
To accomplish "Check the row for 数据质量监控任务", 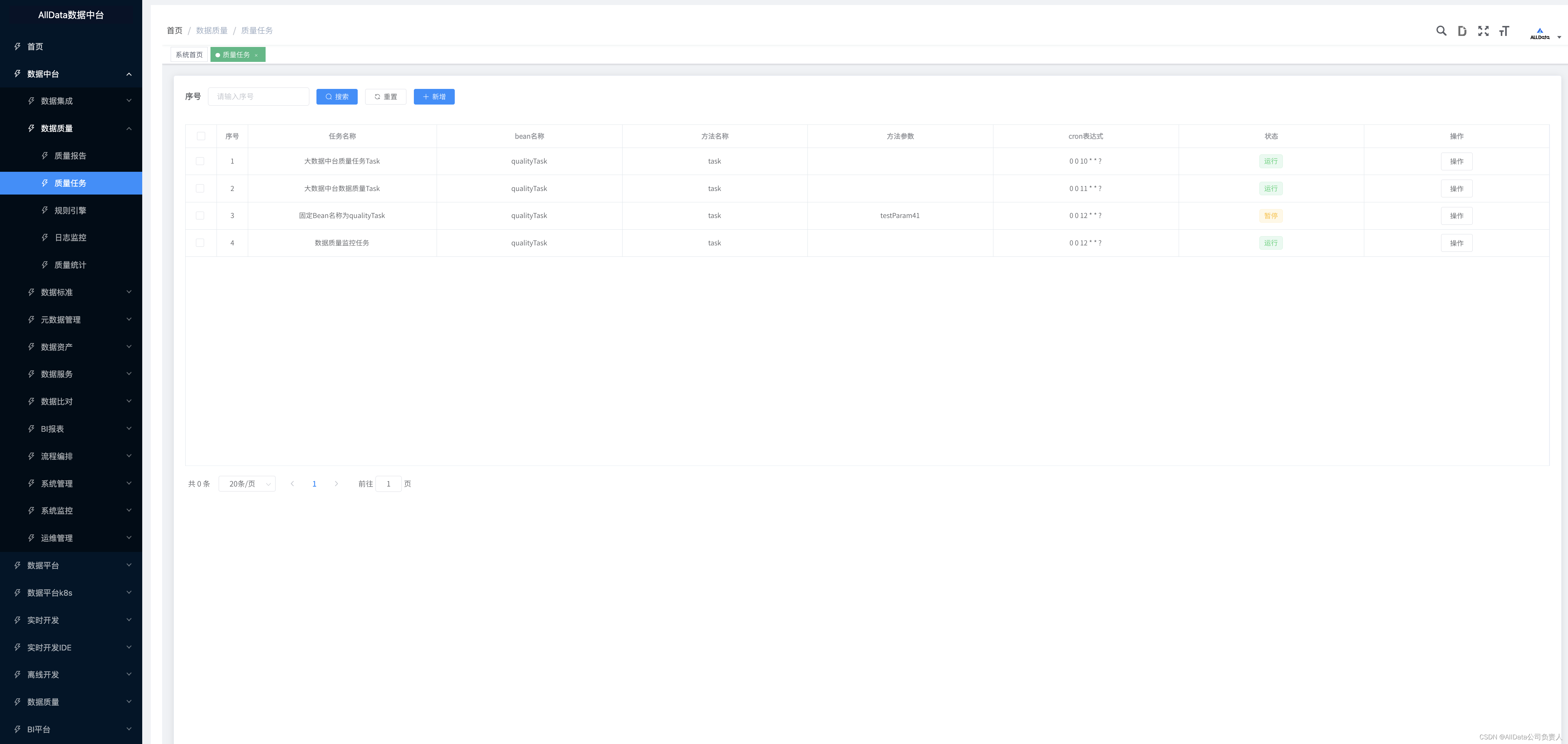I will [x=200, y=243].
